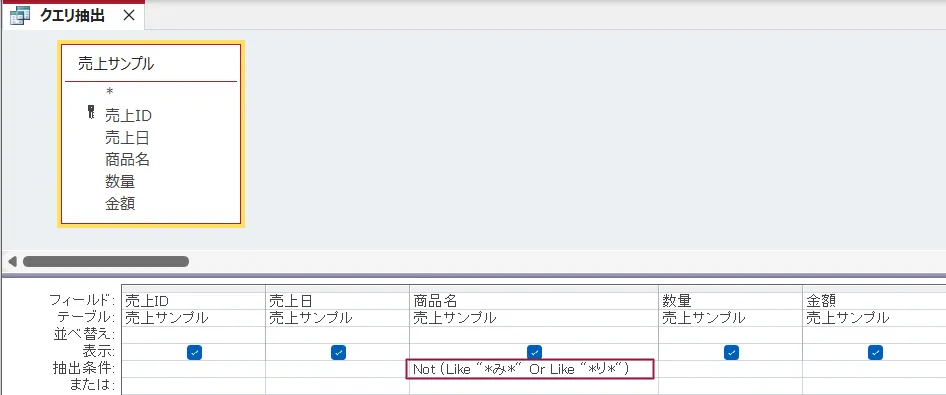
Task: Select the クエリ抽出 tab
Action: (x=73, y=16)
